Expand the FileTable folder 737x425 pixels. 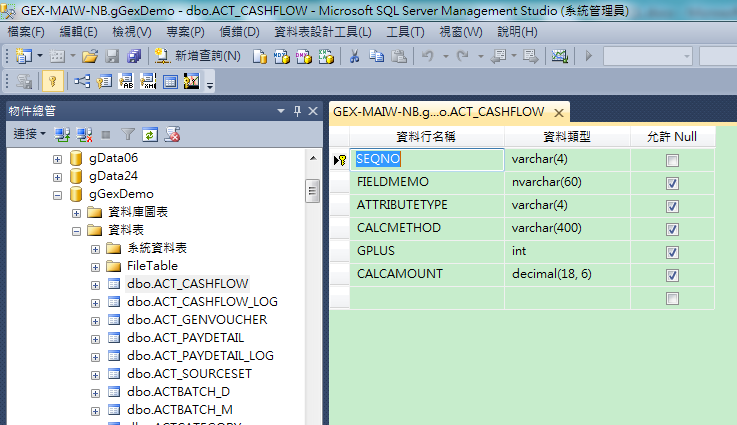[x=95, y=267]
